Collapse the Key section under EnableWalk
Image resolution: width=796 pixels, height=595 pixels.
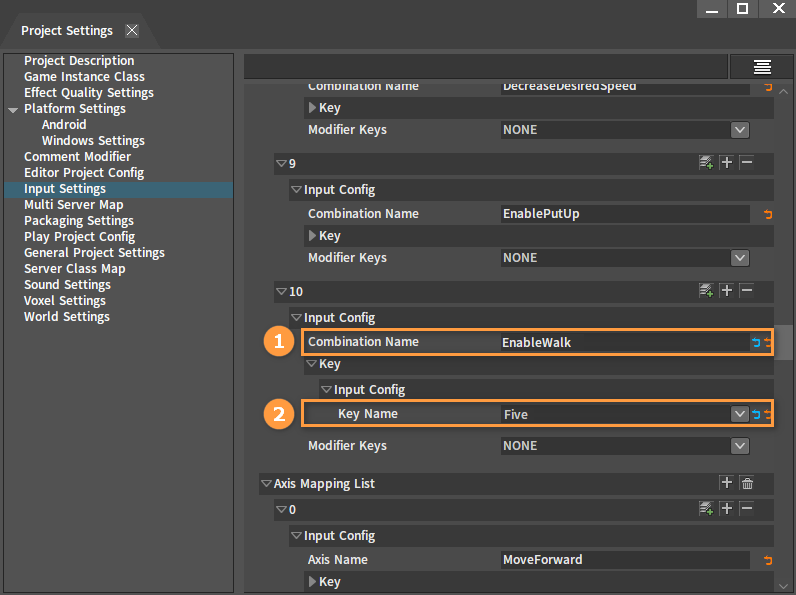coord(311,363)
